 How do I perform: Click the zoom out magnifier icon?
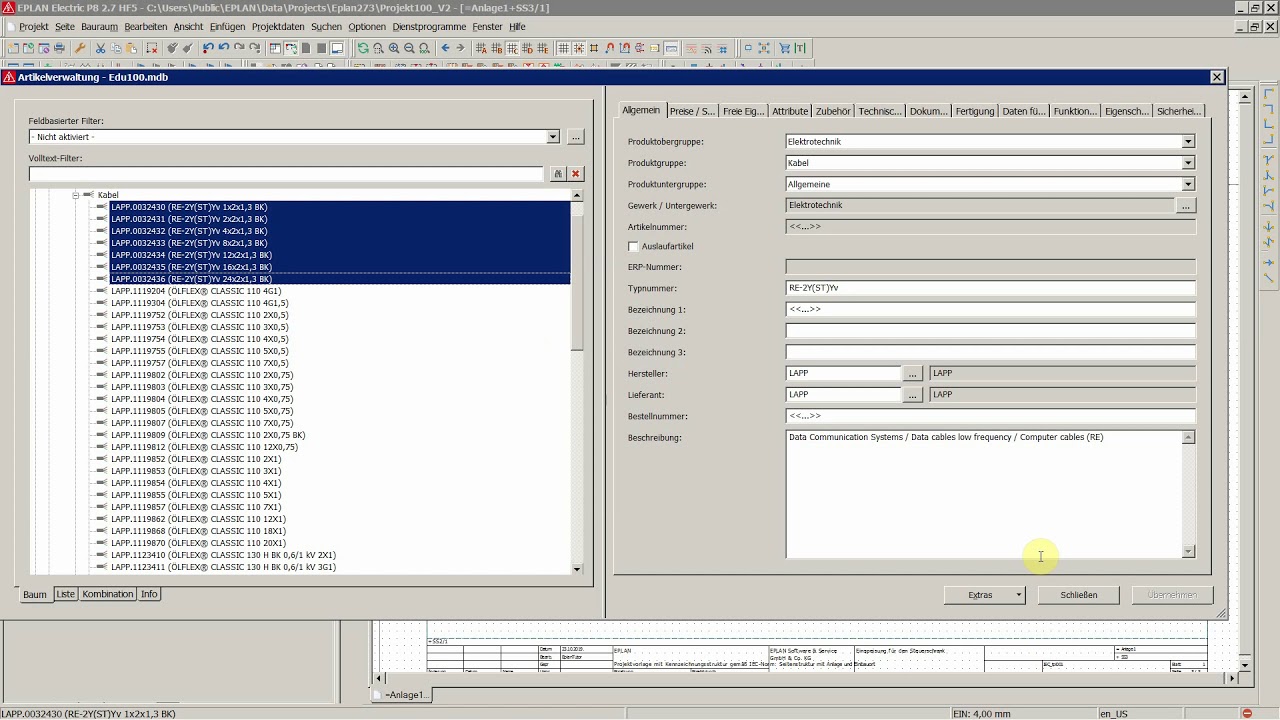coord(409,48)
